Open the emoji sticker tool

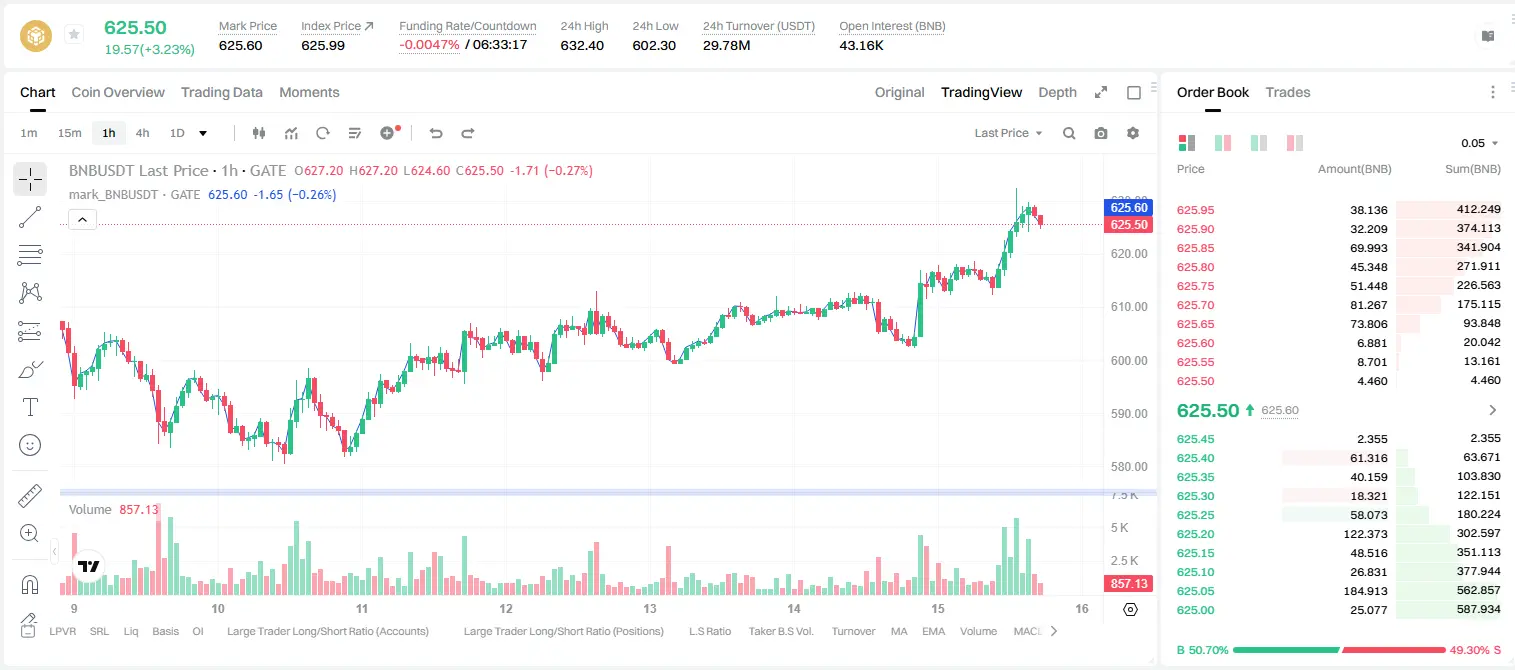point(30,445)
